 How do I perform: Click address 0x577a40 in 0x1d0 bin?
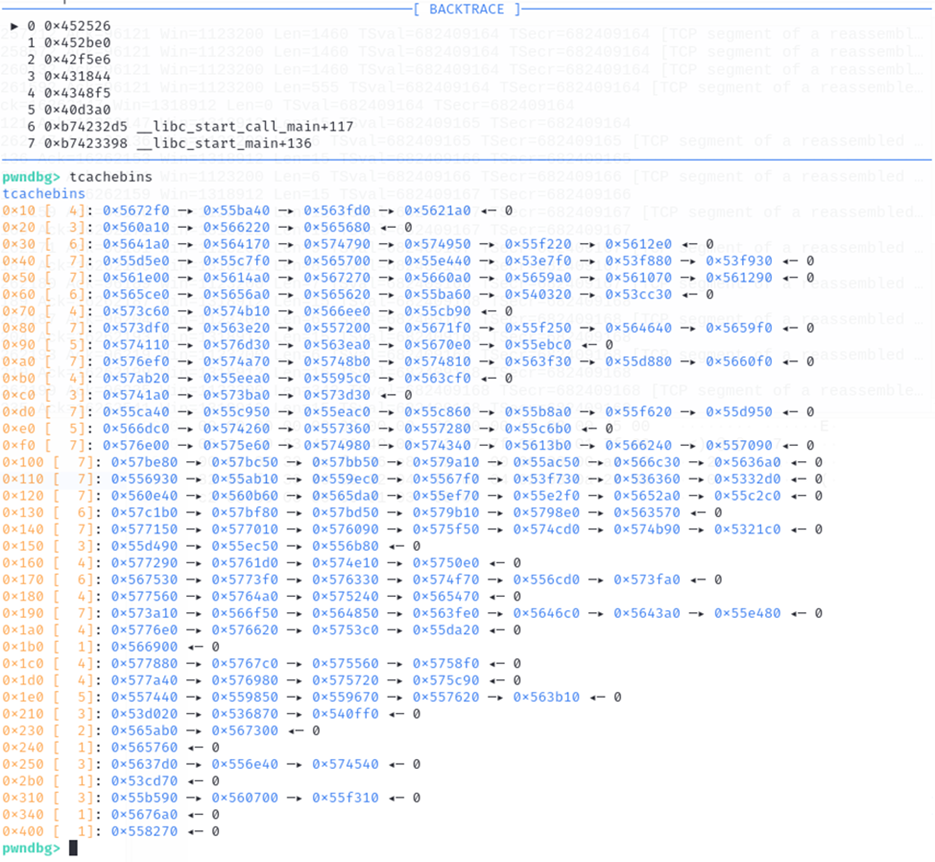click(x=144, y=680)
